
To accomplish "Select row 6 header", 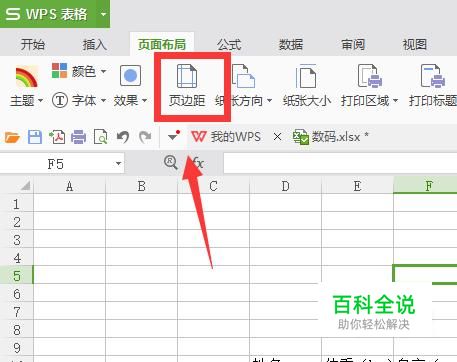I will click(x=17, y=294).
